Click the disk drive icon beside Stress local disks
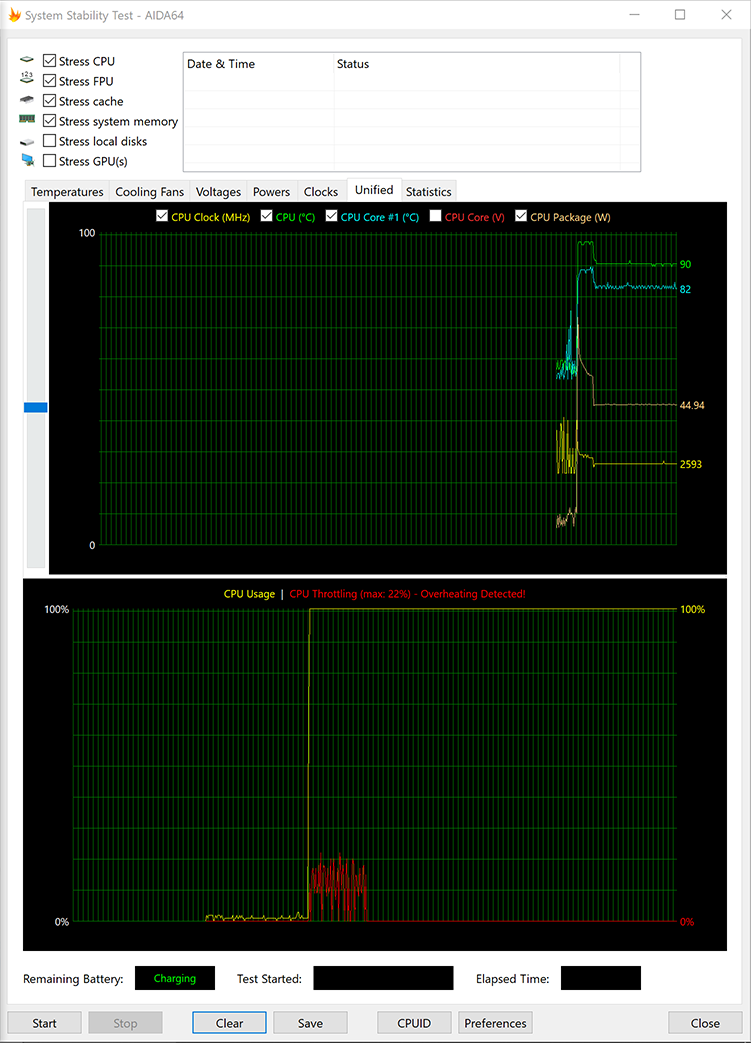751x1043 pixels. pos(27,142)
